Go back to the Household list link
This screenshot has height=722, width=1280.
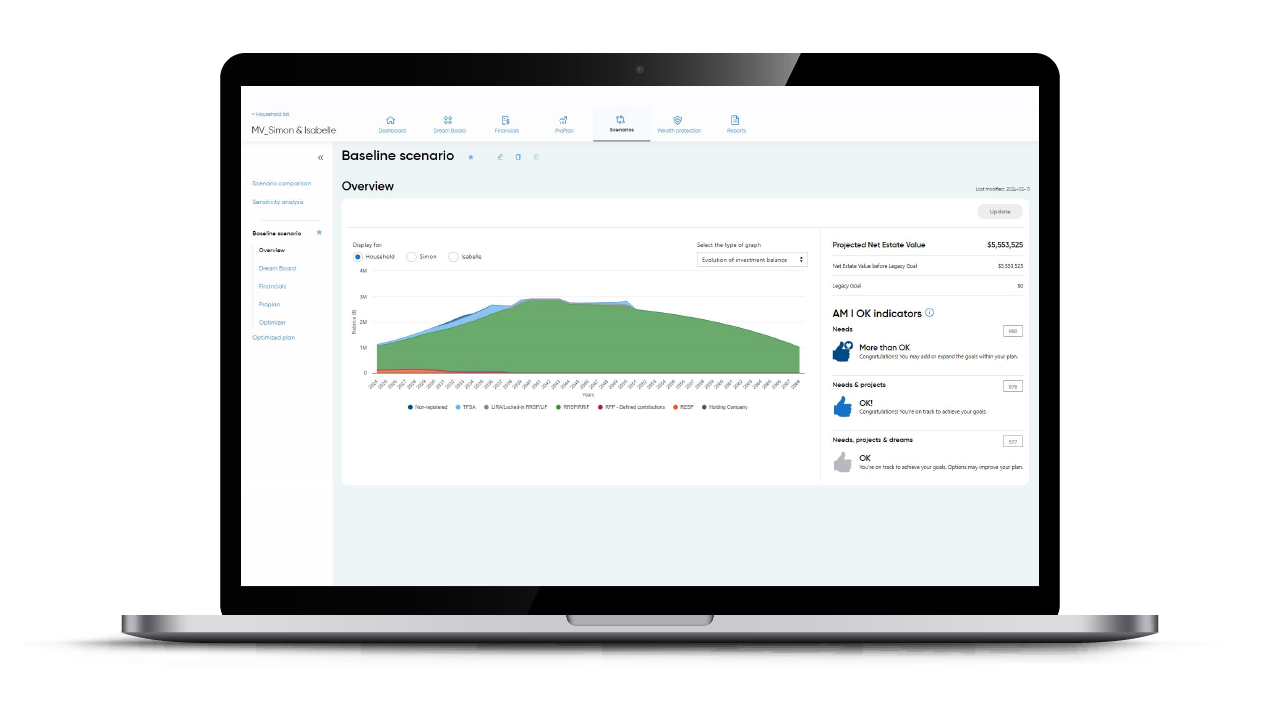point(270,114)
